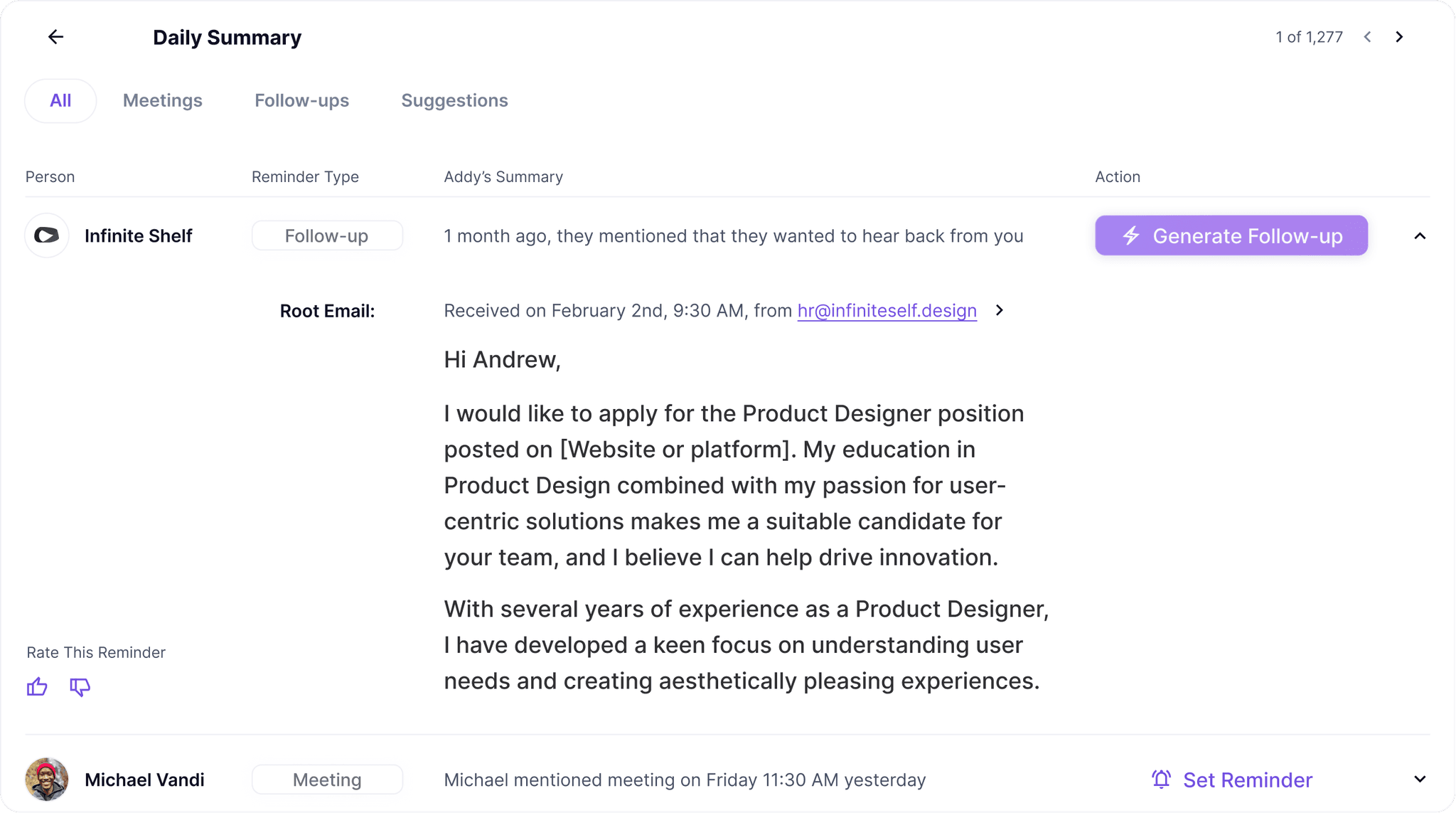Expand the Michael Vandi dropdown chevron
1456x813 pixels.
[1421, 779]
